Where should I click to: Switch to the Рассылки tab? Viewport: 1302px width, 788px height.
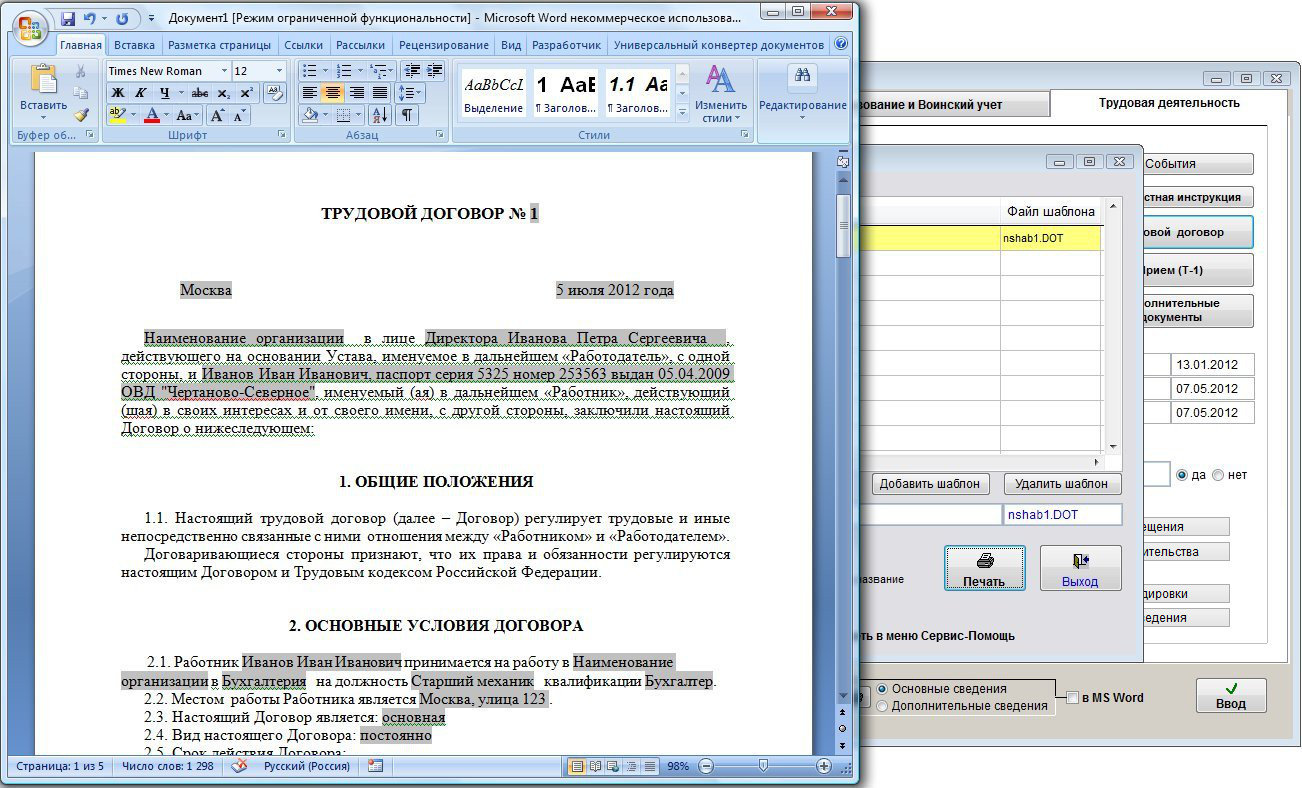361,45
